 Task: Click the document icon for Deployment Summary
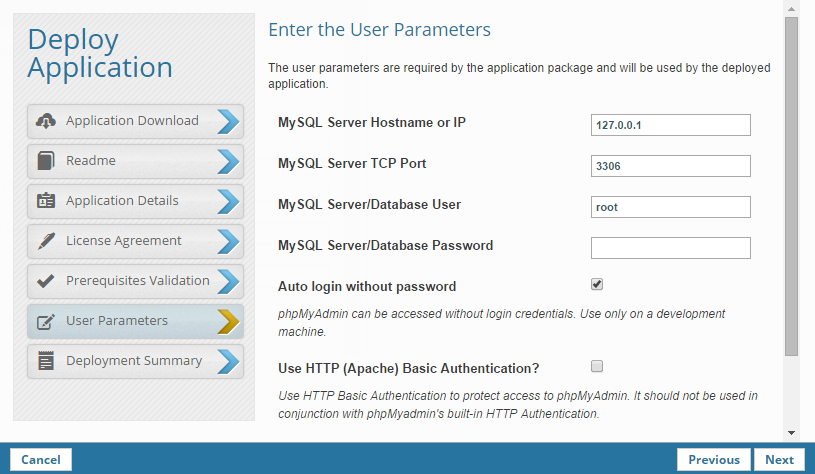[x=45, y=361]
